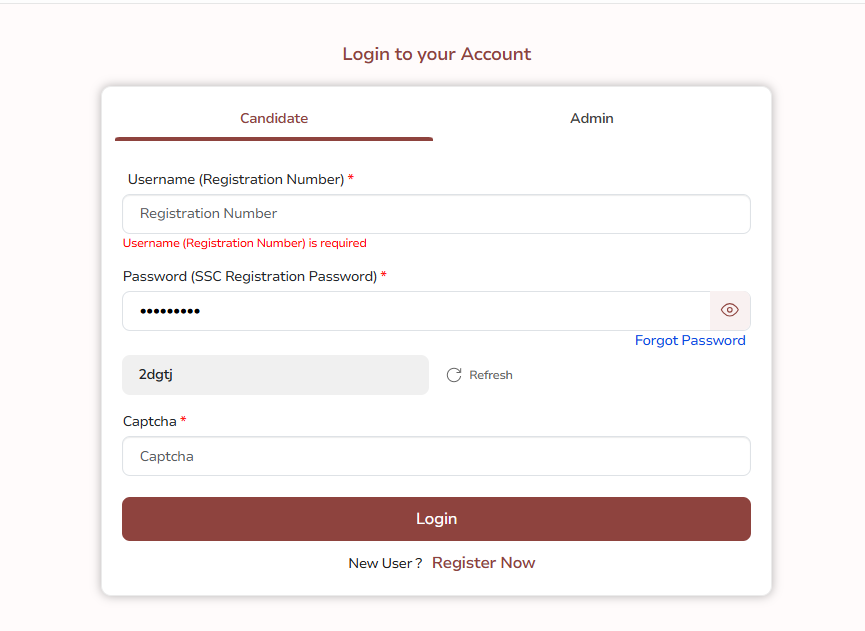Click the Password (SSC Registration Password) label

[250, 276]
